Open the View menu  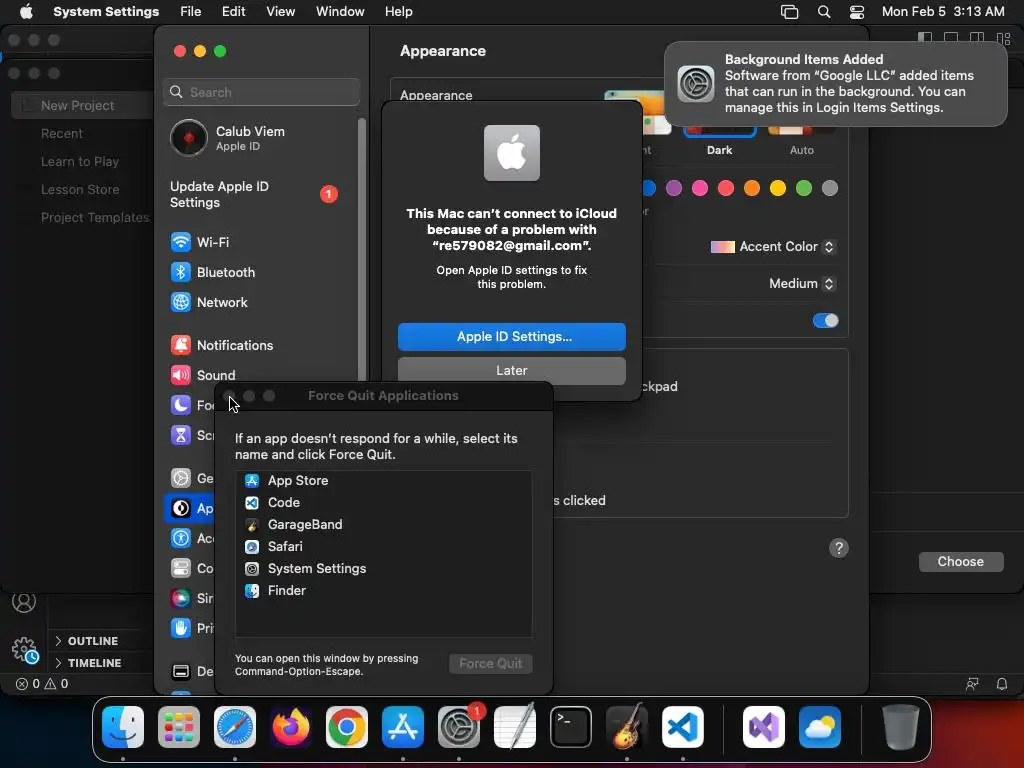tap(280, 12)
